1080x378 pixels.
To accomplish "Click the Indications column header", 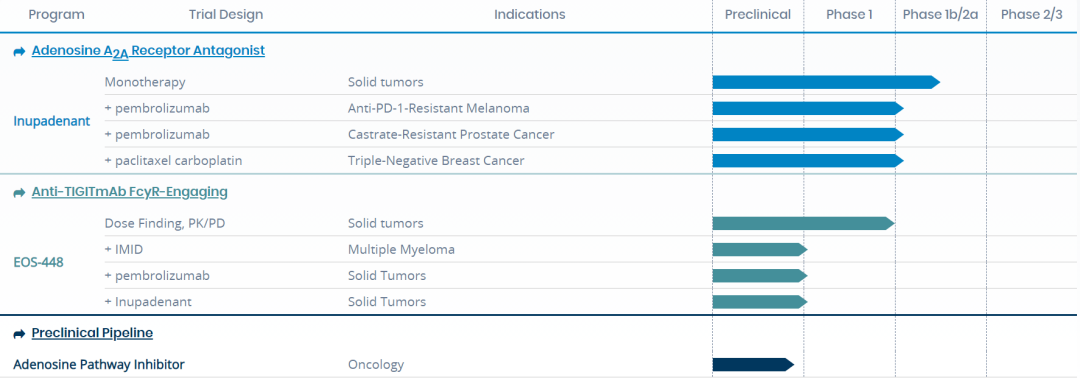I will click(530, 14).
